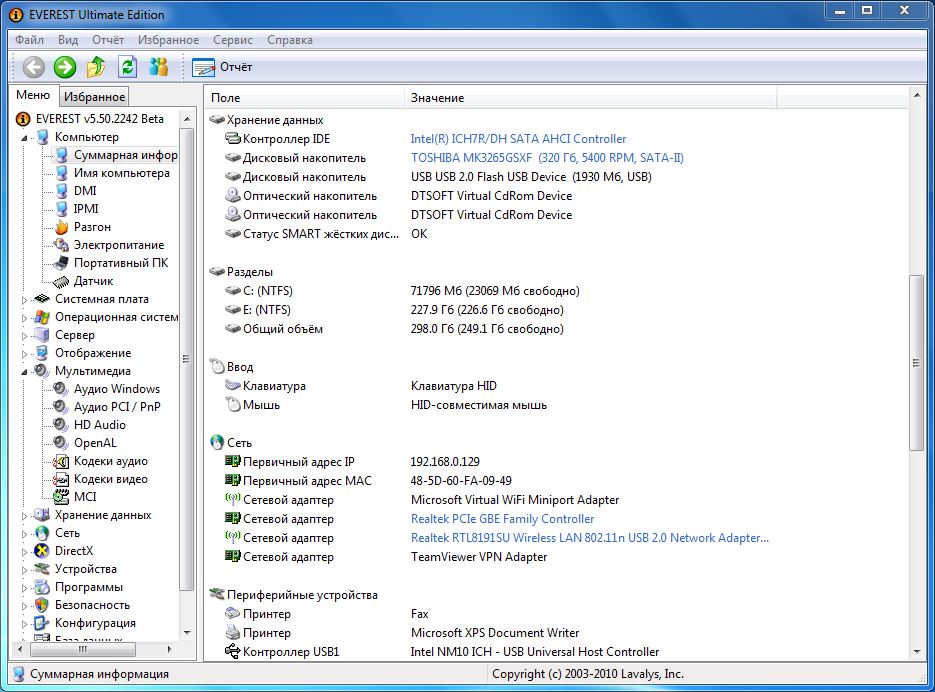Expand the Хранение данных tree node
935x692 pixels.
click(26, 515)
